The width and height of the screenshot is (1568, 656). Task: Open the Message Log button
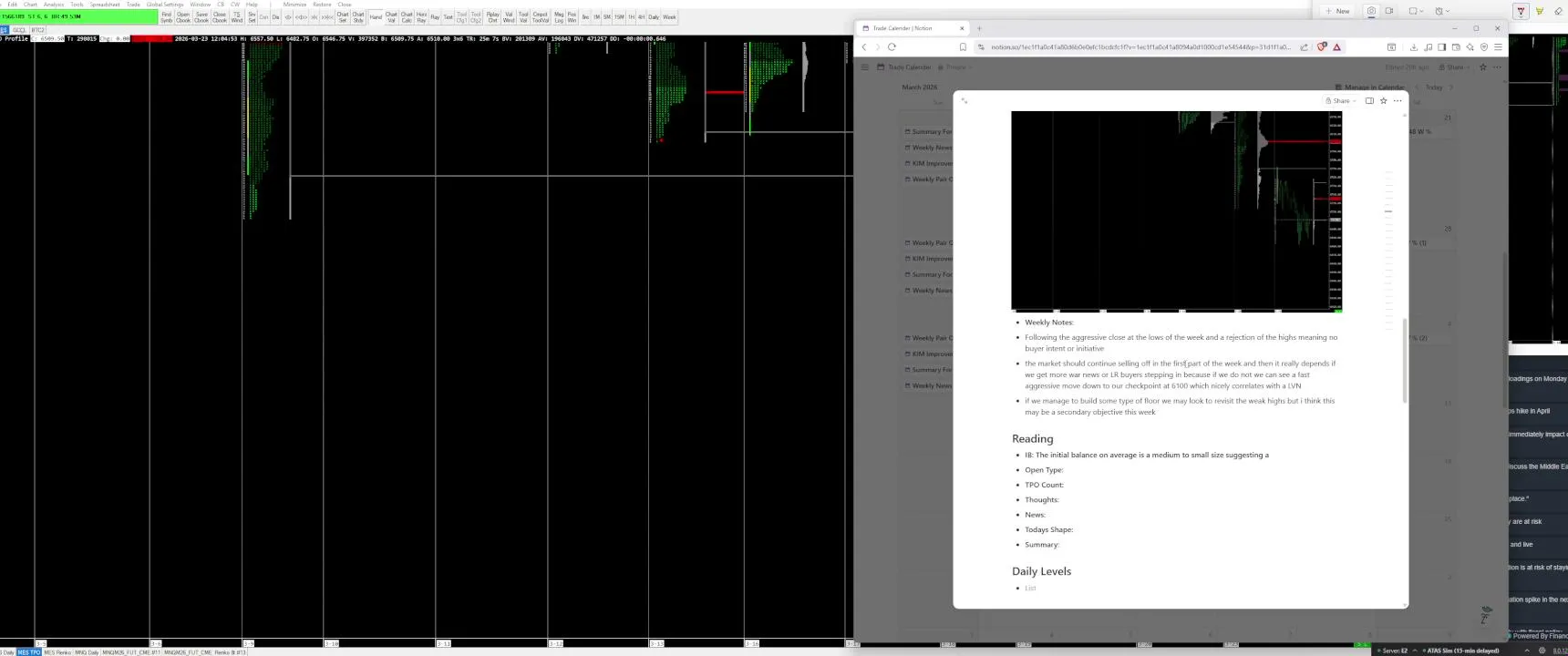tap(559, 16)
